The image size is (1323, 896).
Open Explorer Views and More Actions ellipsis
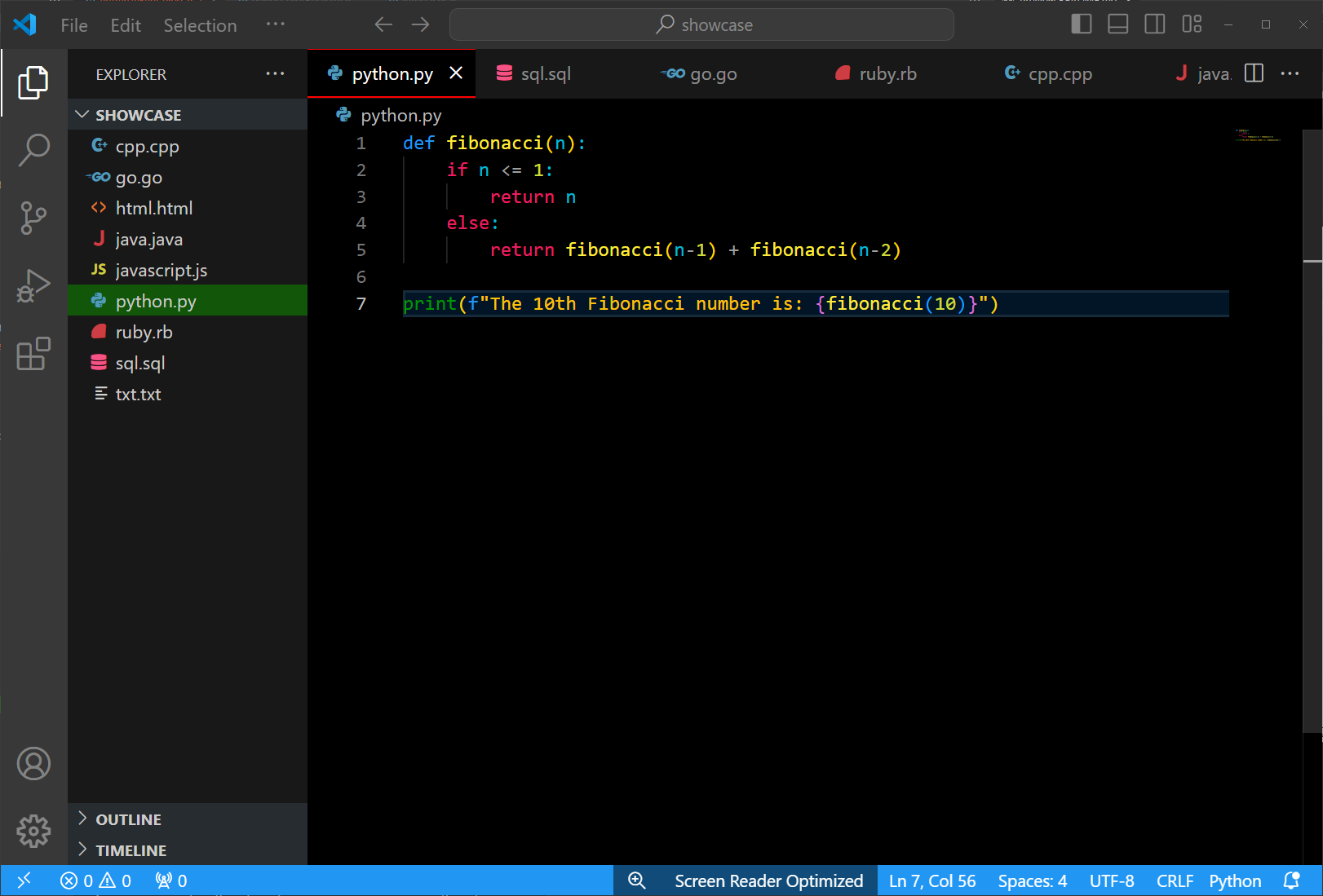(x=276, y=73)
